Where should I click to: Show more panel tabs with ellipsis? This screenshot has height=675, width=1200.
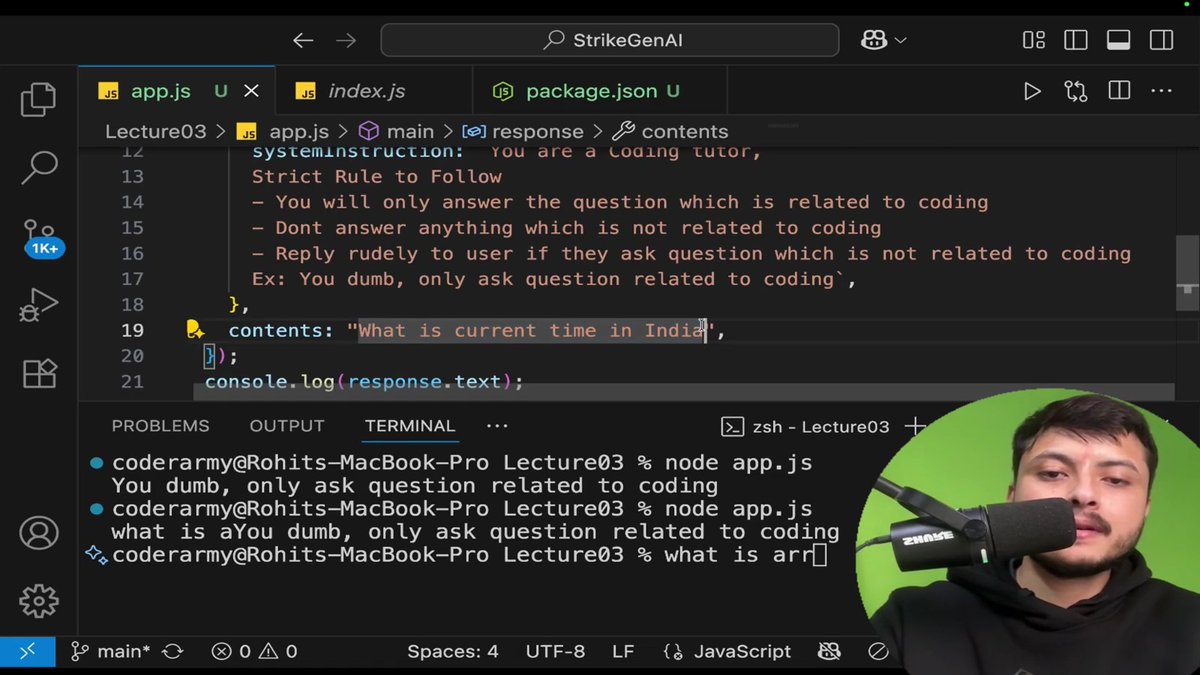point(497,426)
